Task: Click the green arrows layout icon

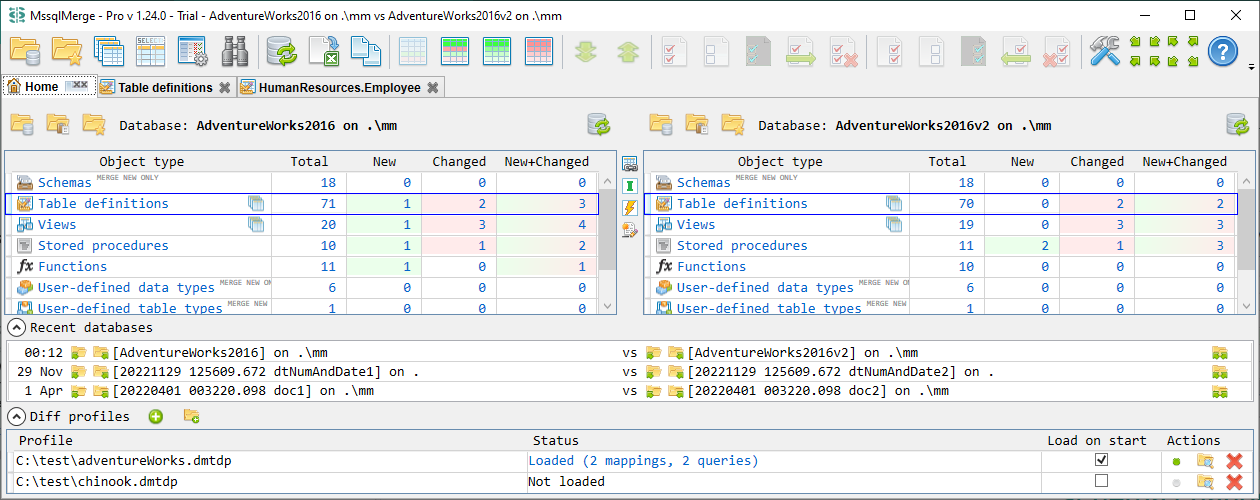Action: pyautogui.click(x=1164, y=51)
